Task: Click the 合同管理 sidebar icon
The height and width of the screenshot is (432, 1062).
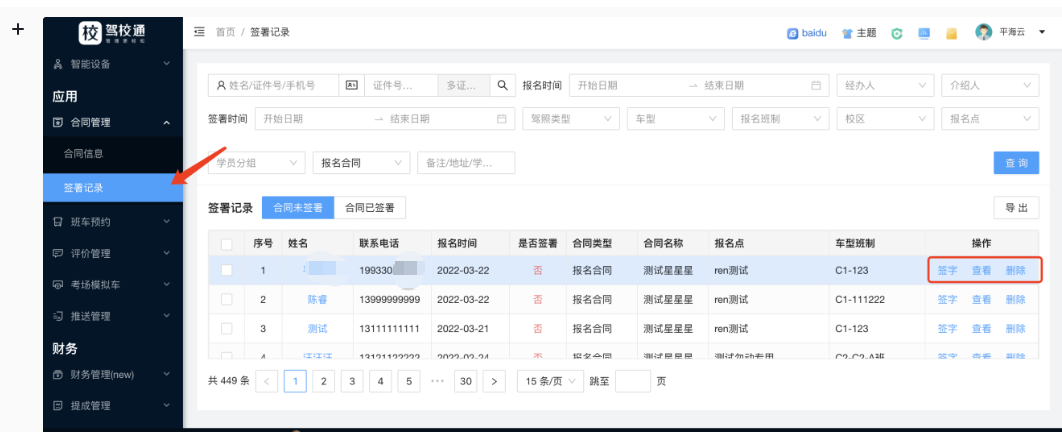Action: pyautogui.click(x=58, y=123)
